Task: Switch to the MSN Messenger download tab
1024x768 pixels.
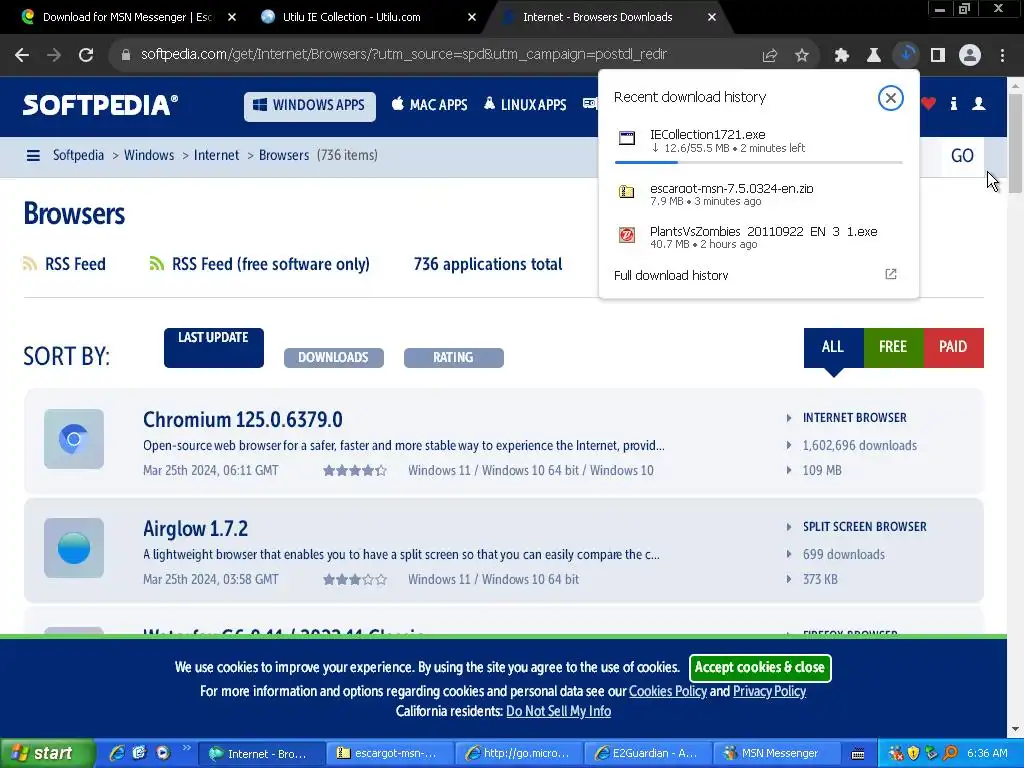Action: pos(127,17)
